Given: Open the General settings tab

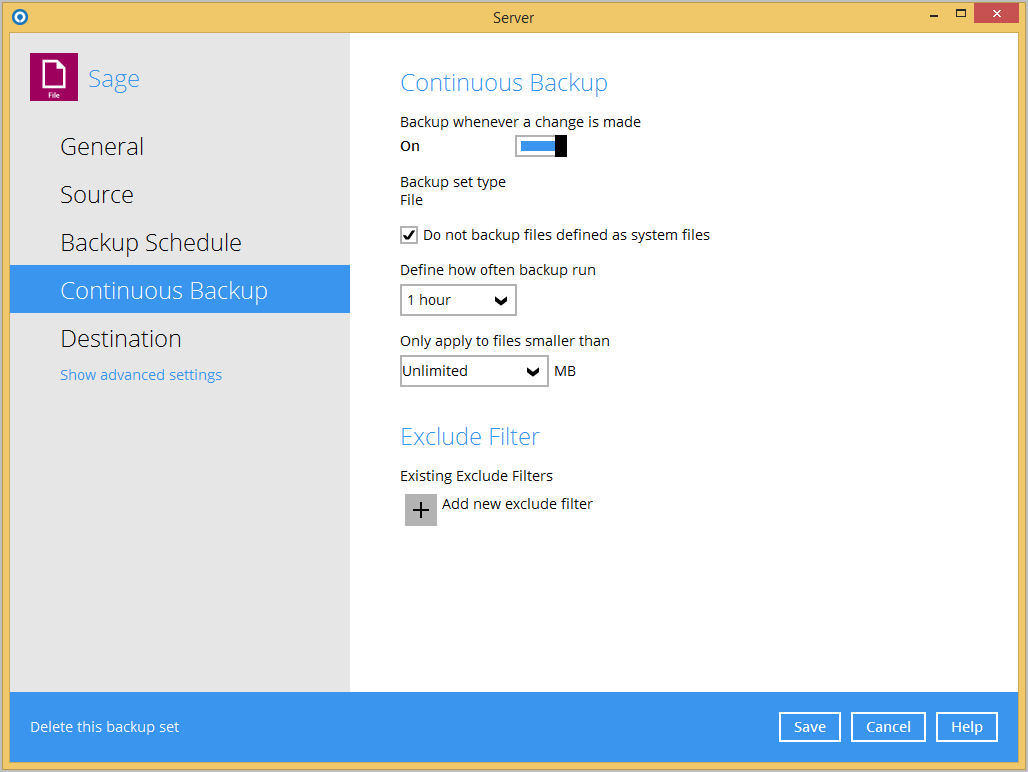Looking at the screenshot, I should (102, 147).
